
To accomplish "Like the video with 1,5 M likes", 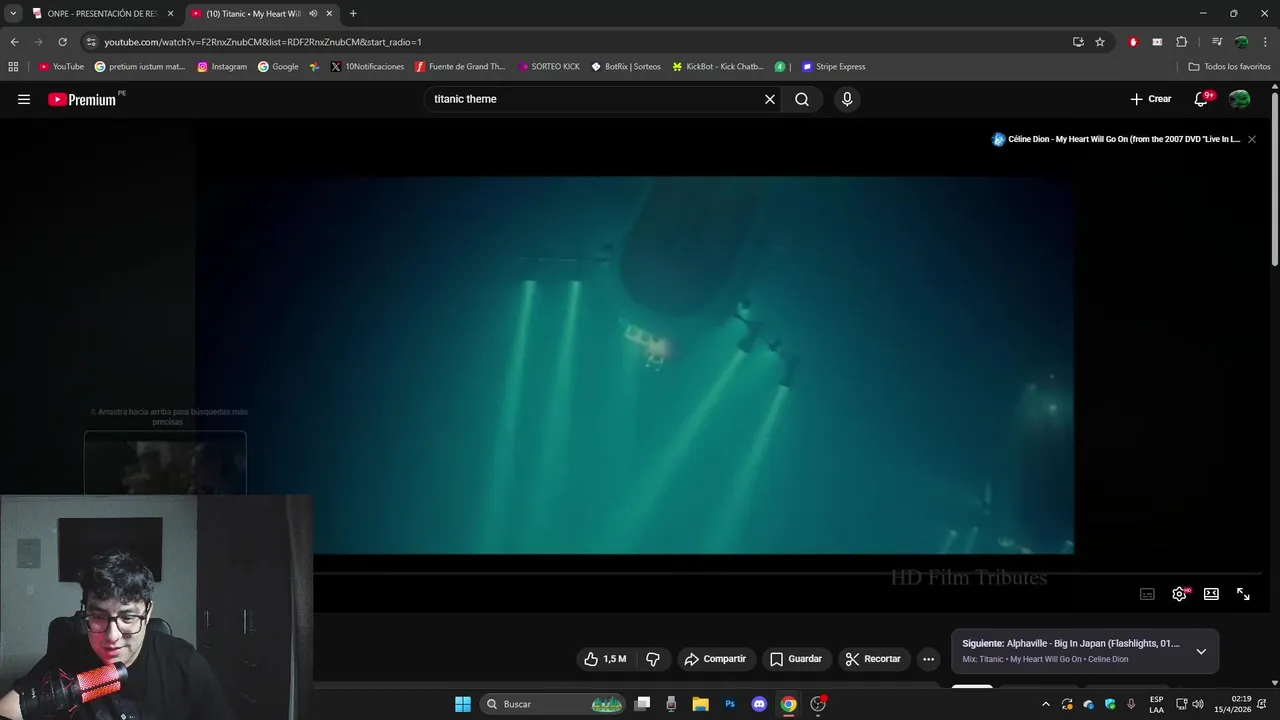I will [605, 659].
